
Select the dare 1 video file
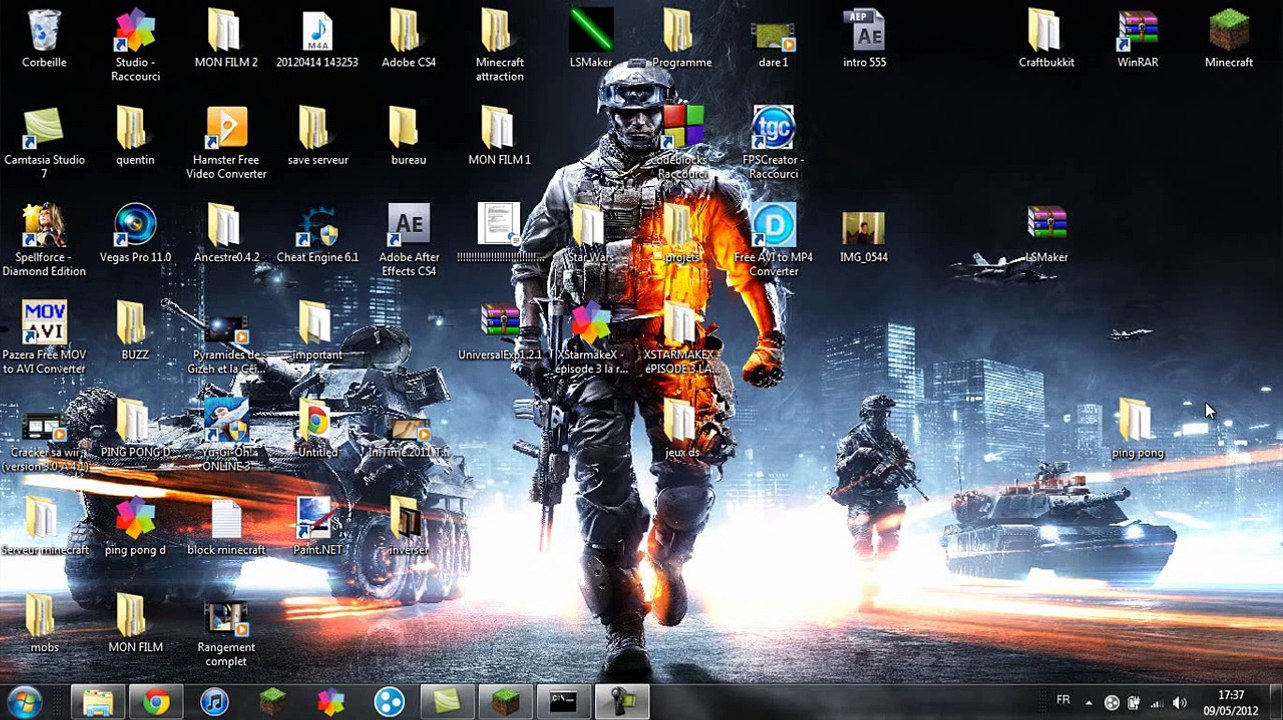coord(773,39)
